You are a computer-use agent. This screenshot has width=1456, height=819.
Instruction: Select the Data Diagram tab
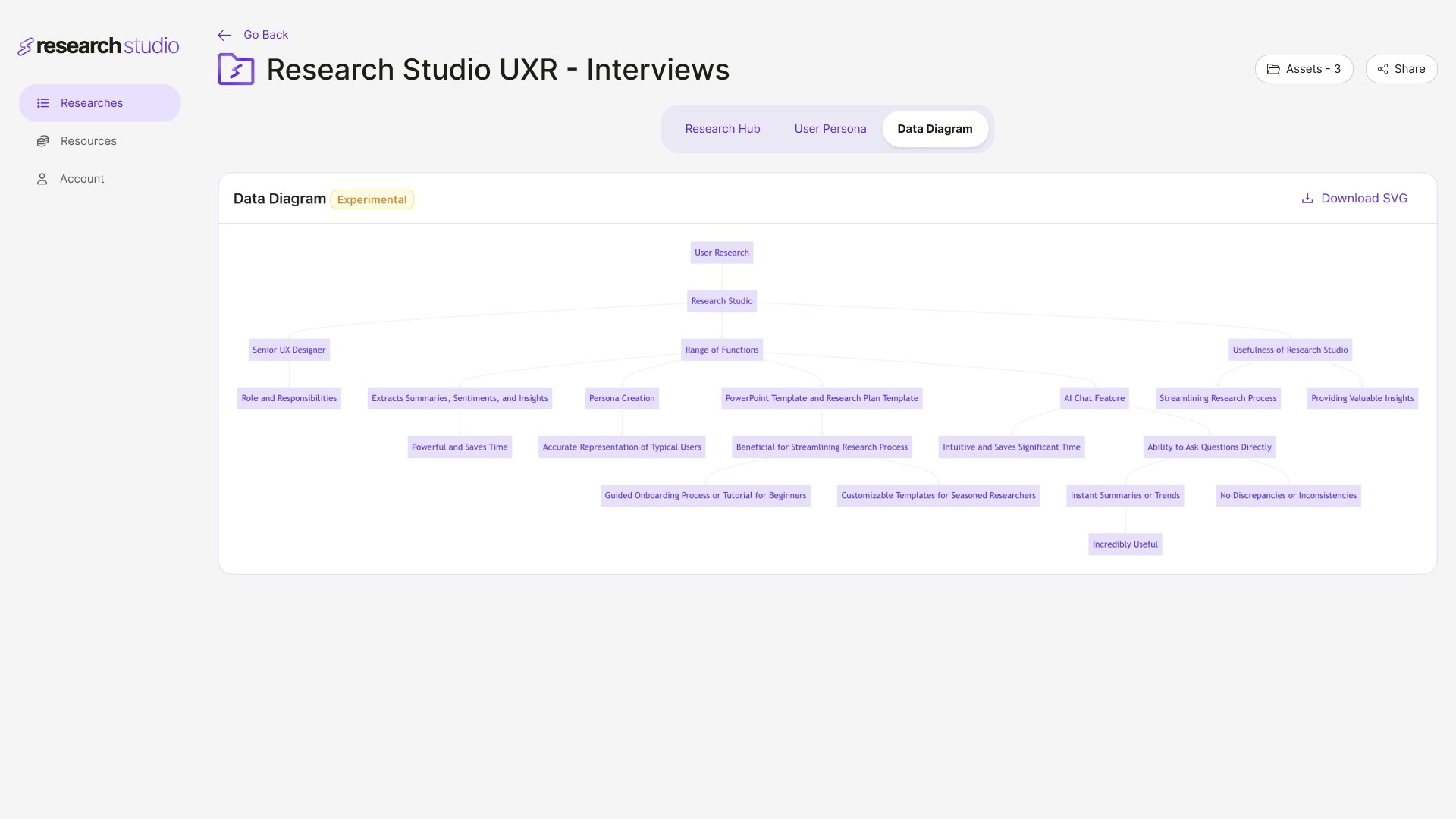935,129
